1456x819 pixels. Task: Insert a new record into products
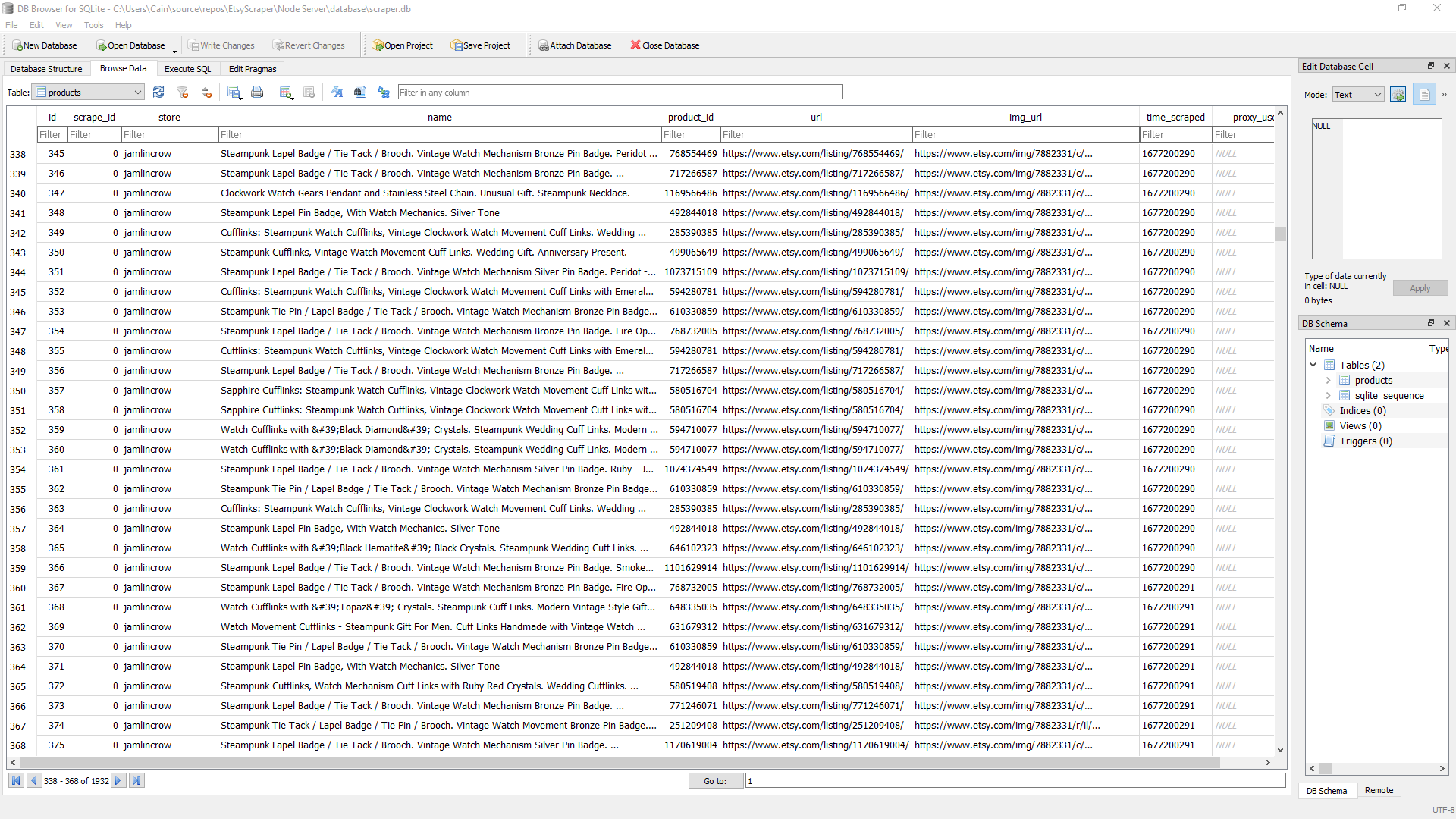coord(286,92)
